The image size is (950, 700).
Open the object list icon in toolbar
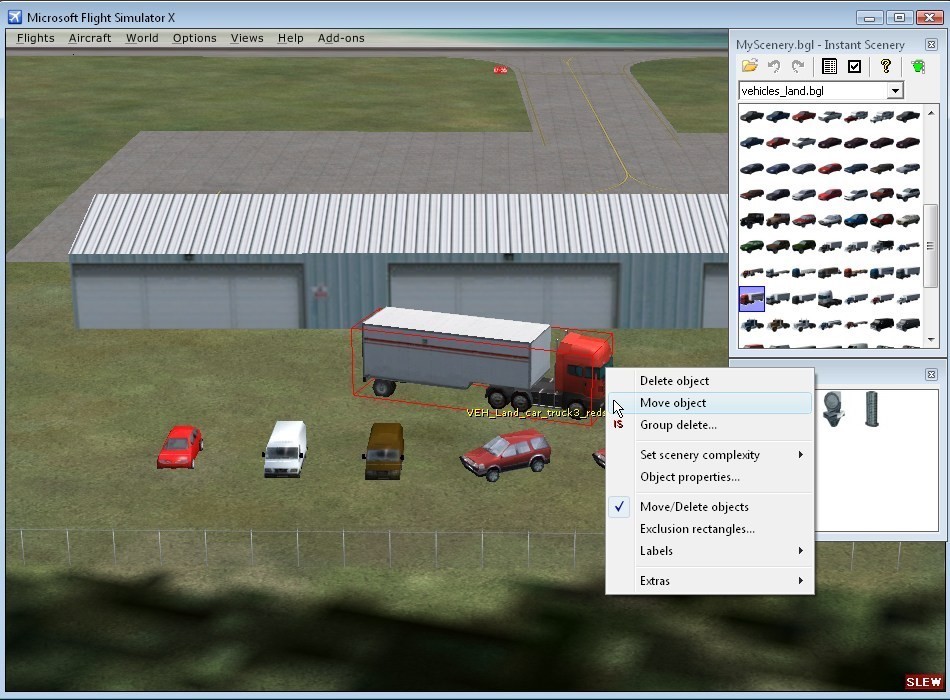tap(829, 67)
